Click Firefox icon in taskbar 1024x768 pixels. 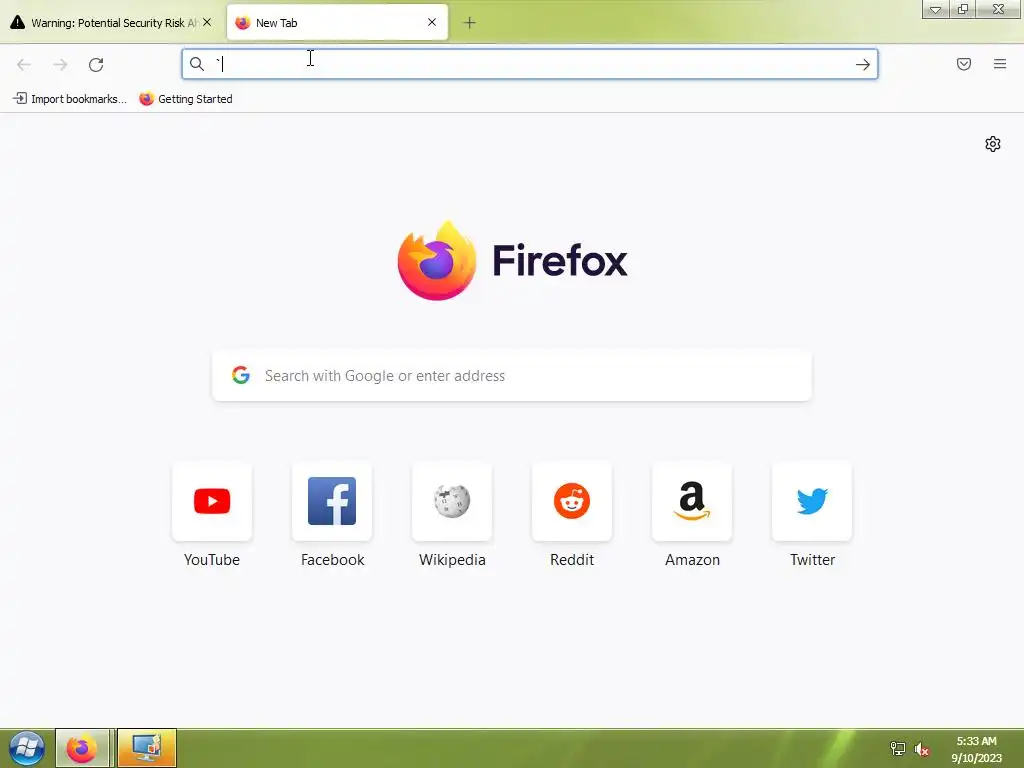click(x=82, y=748)
